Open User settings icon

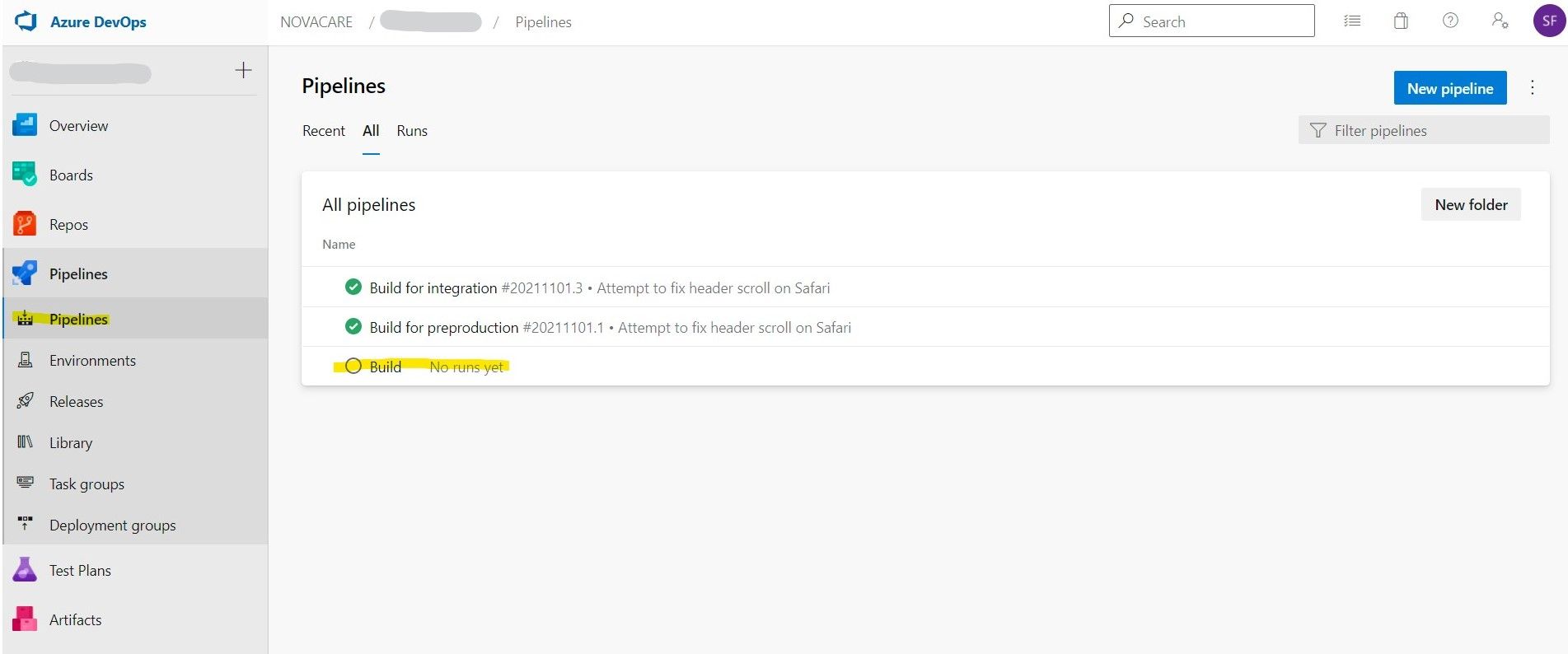point(1500,21)
